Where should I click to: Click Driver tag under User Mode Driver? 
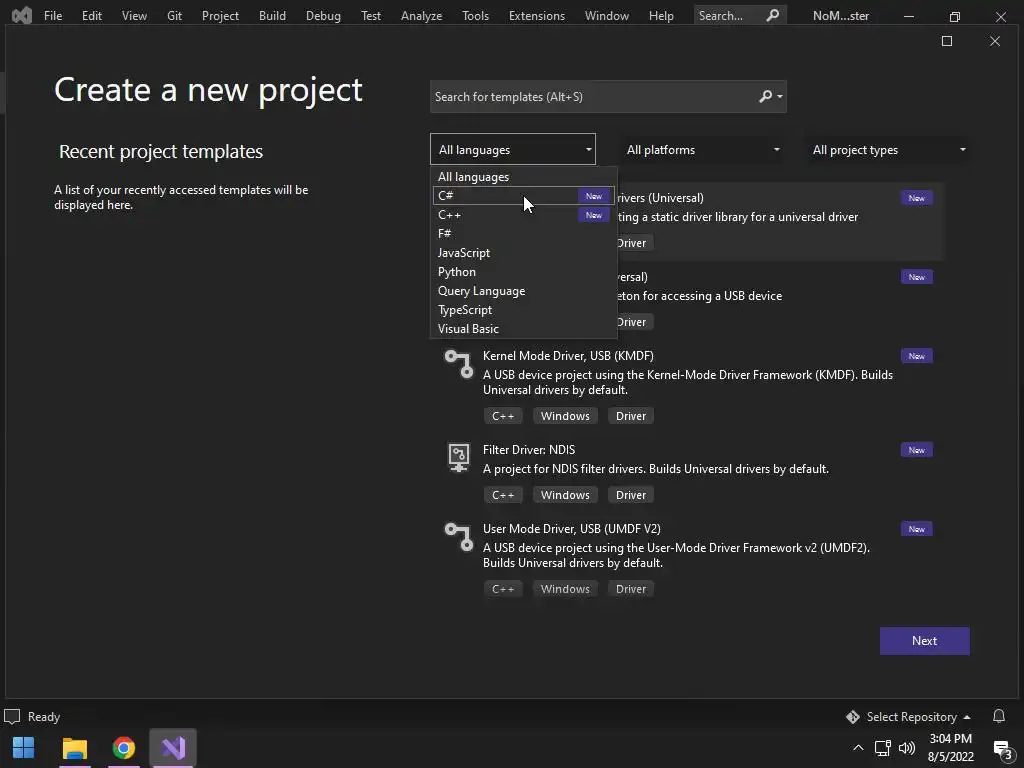(631, 589)
